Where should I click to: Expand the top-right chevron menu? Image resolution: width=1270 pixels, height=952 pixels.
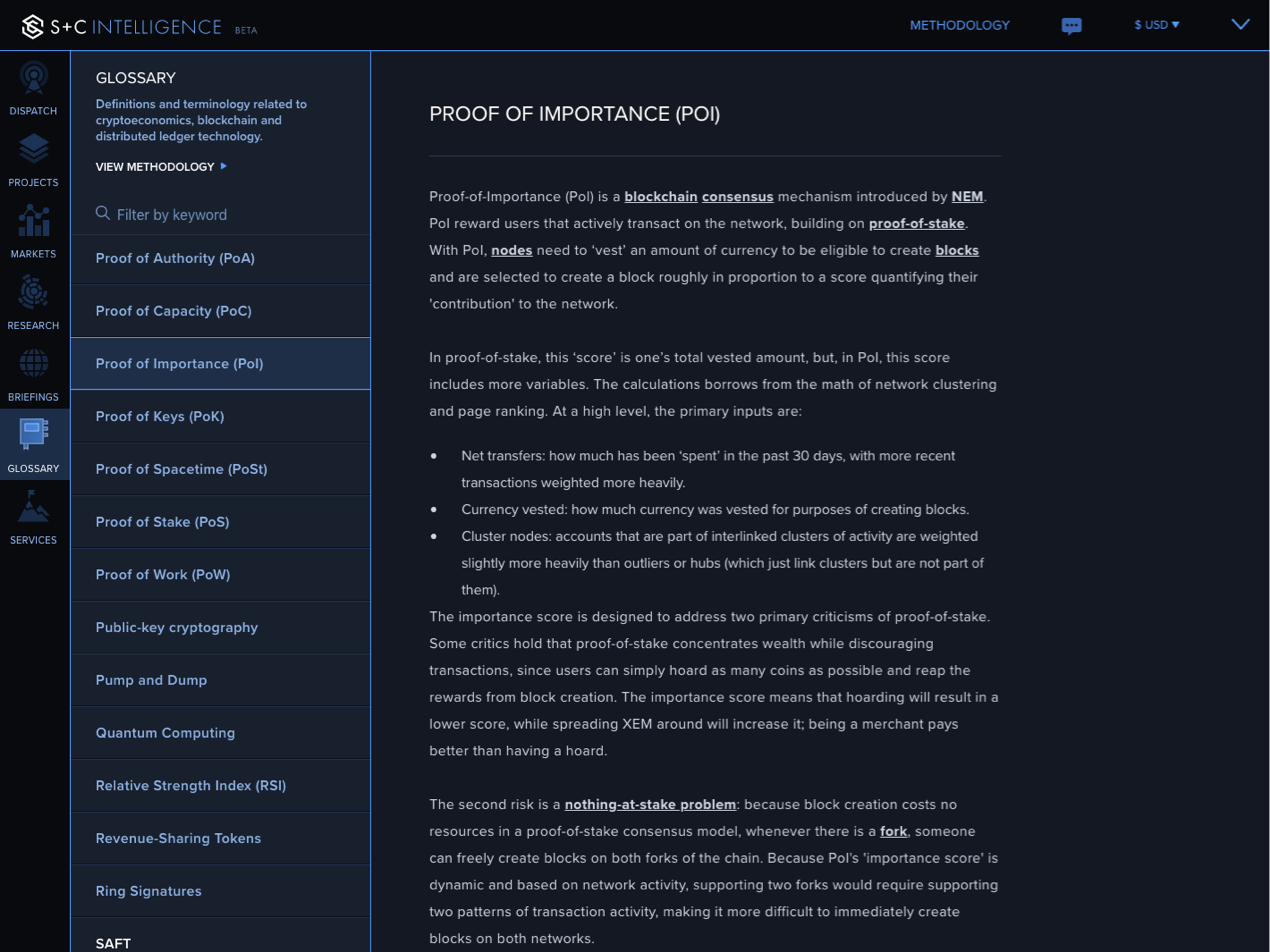1241,24
